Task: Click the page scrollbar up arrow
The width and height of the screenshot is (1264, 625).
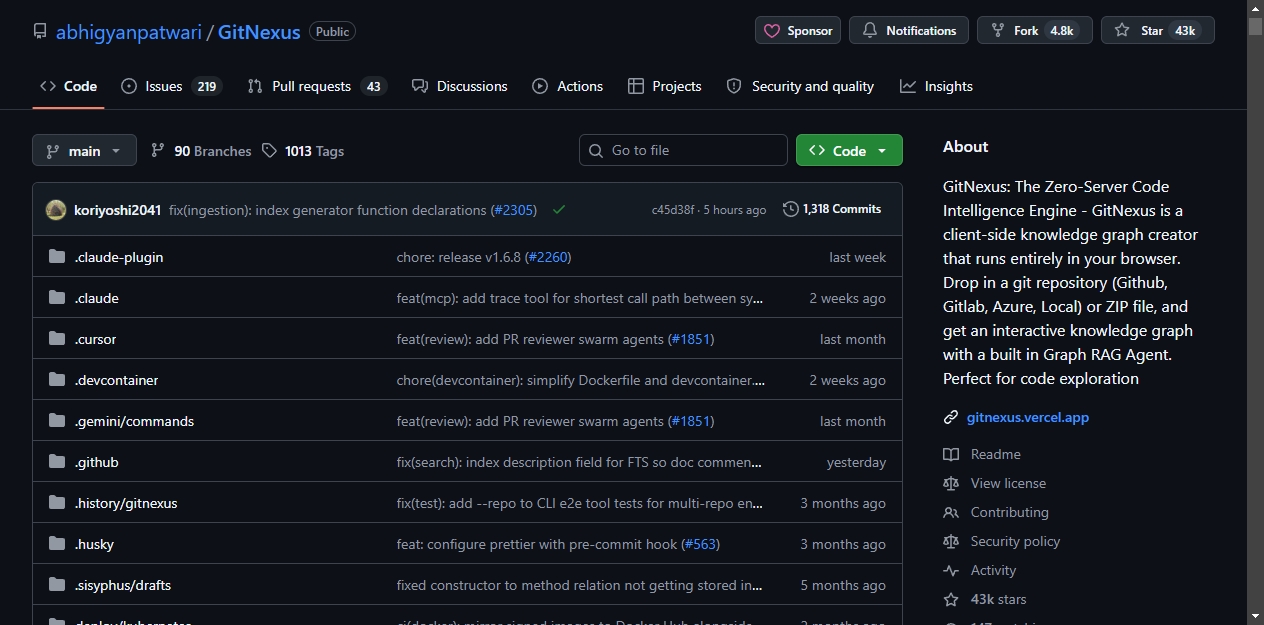Action: coord(1255,8)
